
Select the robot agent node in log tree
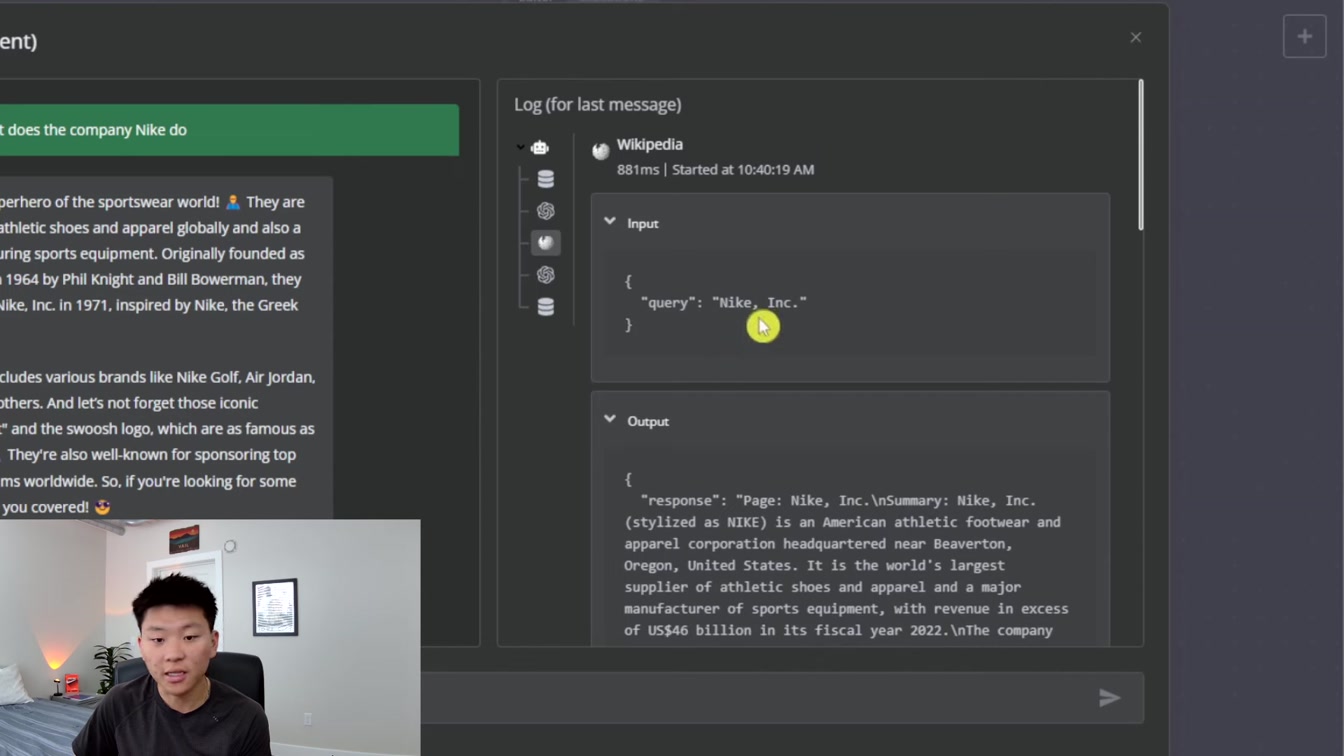[540, 148]
